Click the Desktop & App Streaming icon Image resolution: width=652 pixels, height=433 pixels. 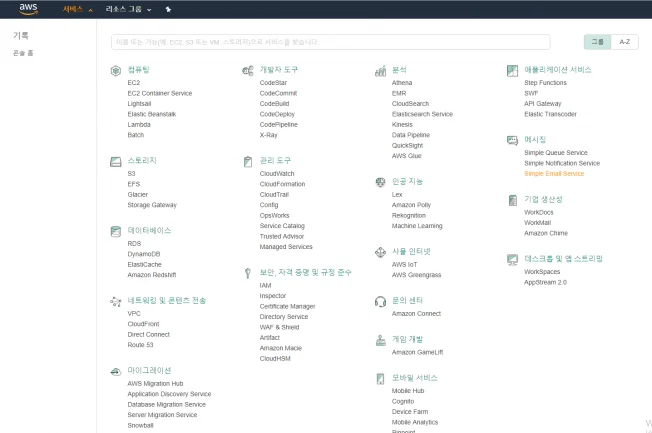click(512, 260)
